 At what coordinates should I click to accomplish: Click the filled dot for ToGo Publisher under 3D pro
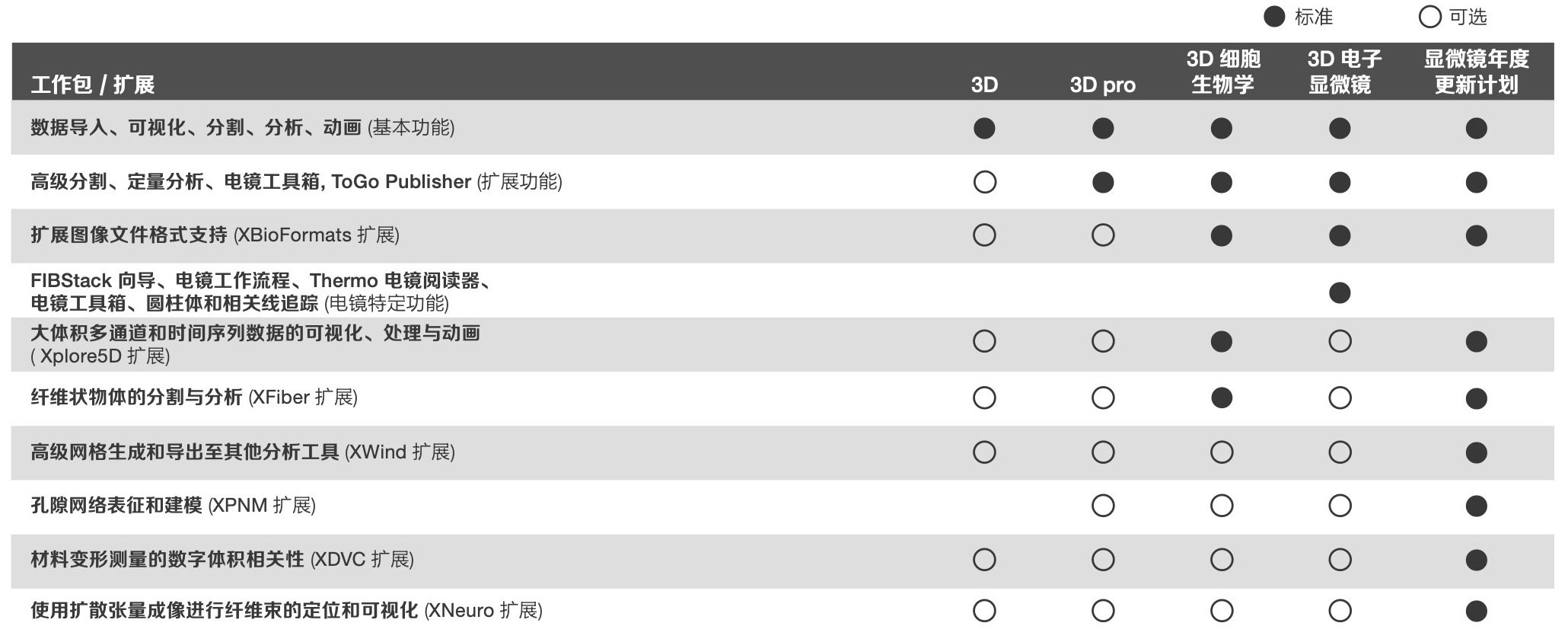pos(1103,182)
